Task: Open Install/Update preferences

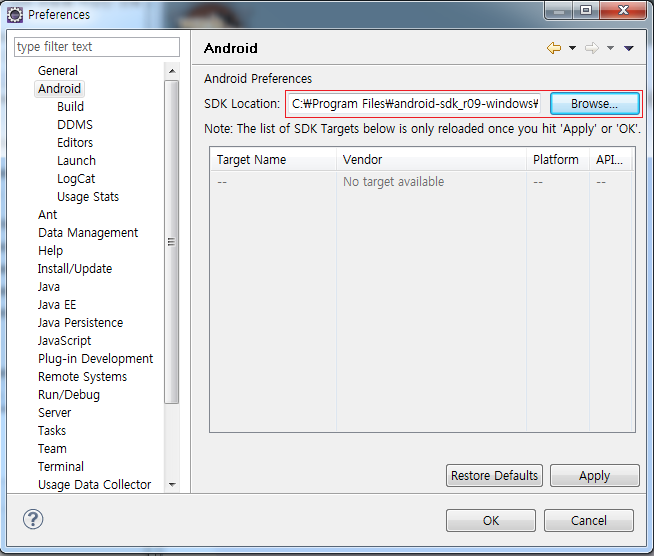Action: pos(75,268)
